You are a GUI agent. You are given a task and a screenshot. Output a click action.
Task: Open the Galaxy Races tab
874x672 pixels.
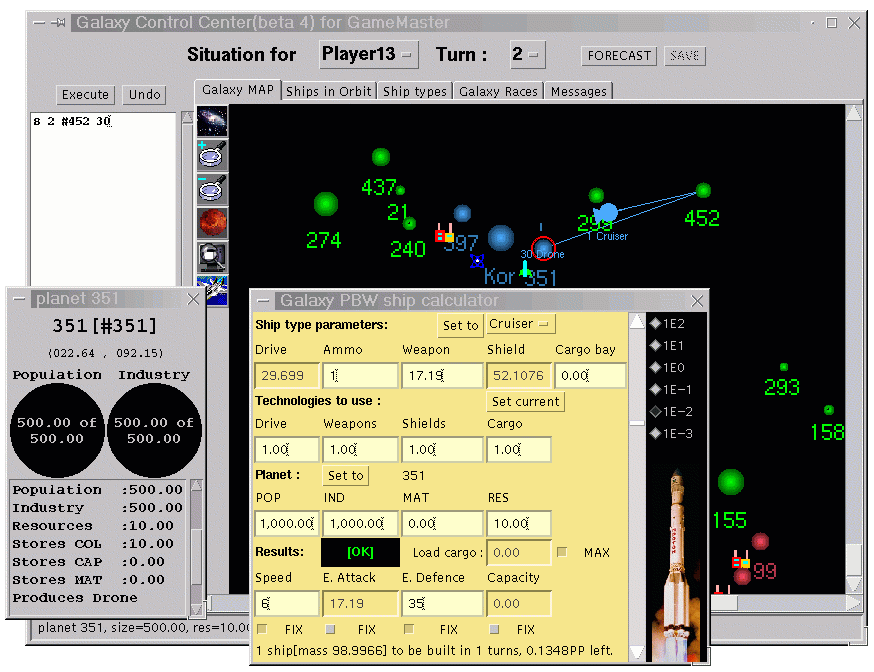pyautogui.click(x=498, y=91)
